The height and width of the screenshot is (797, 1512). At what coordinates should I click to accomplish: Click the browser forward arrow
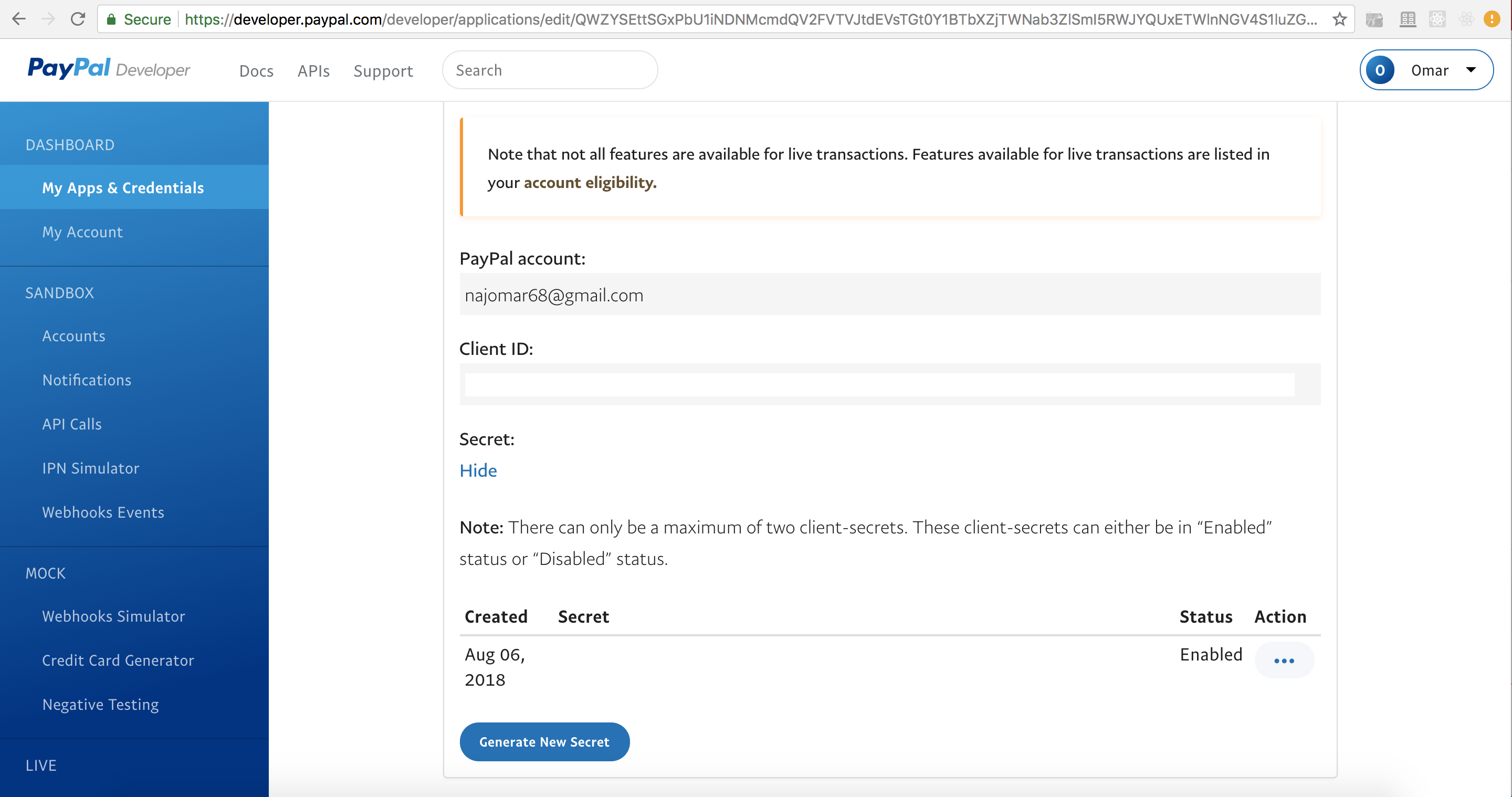pos(48,19)
